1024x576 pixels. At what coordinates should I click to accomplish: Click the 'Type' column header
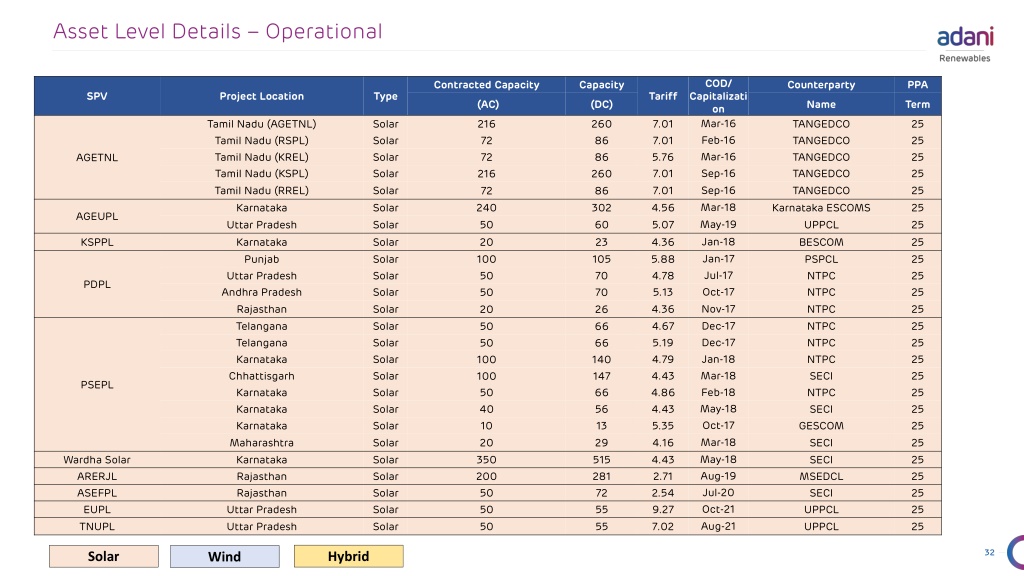385,96
